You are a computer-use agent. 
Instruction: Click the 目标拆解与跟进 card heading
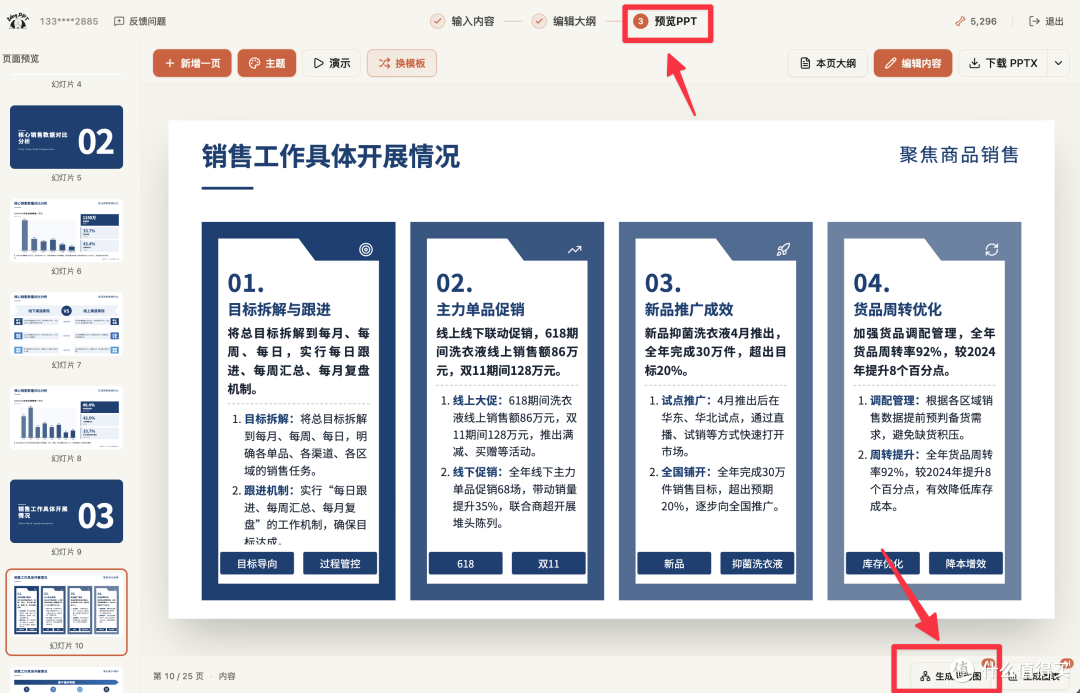279,309
